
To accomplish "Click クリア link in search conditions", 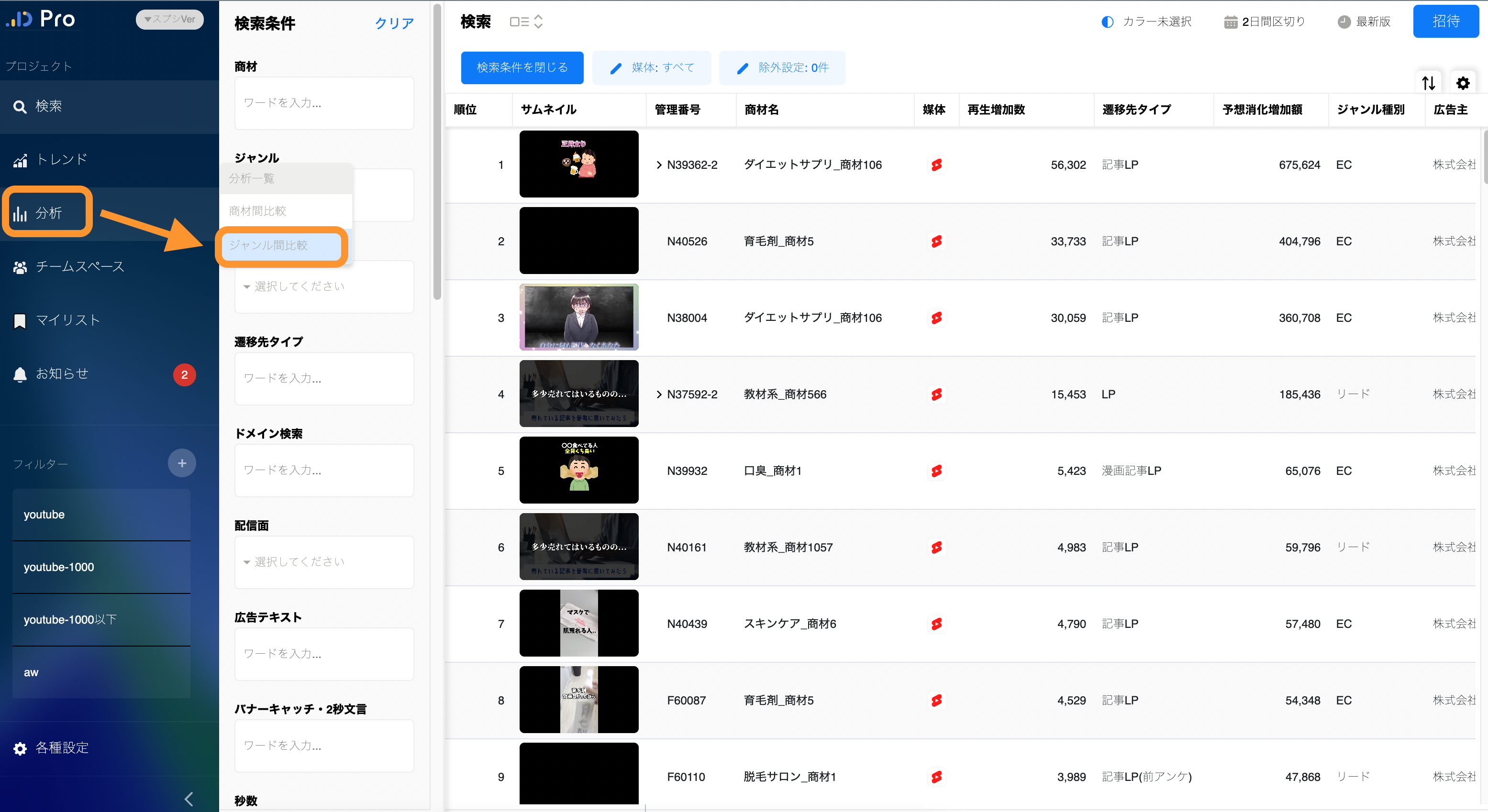I will tap(395, 23).
